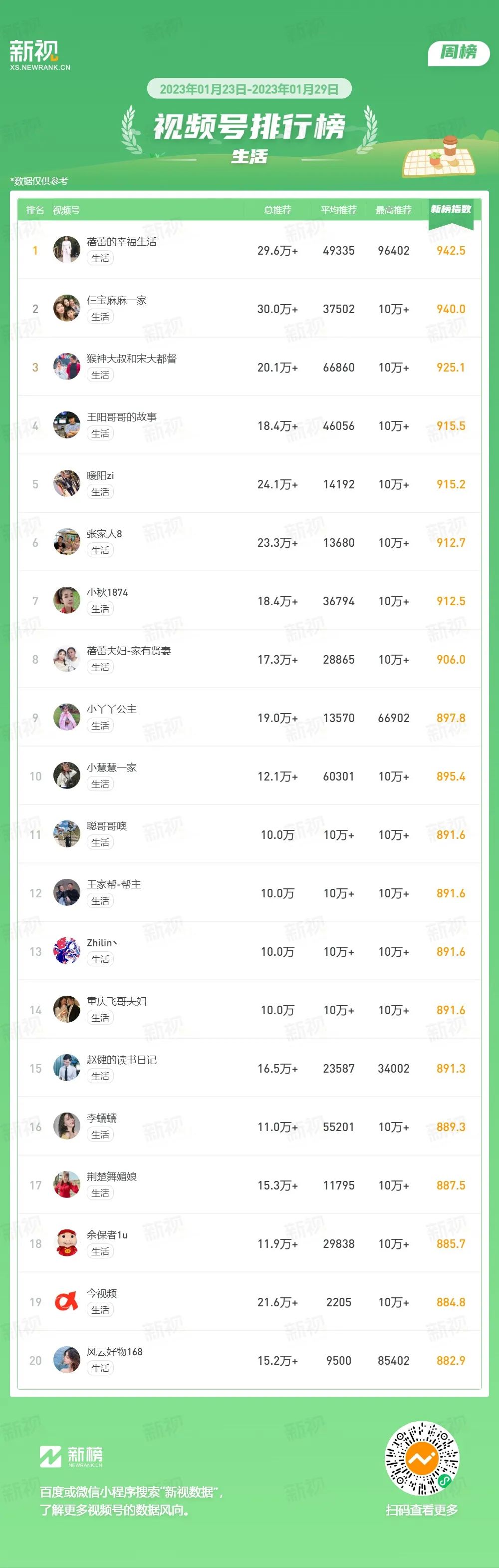This screenshot has width=499, height=1568.
Task: Click the 新榜 logo in the footer
Action: tap(71, 1456)
